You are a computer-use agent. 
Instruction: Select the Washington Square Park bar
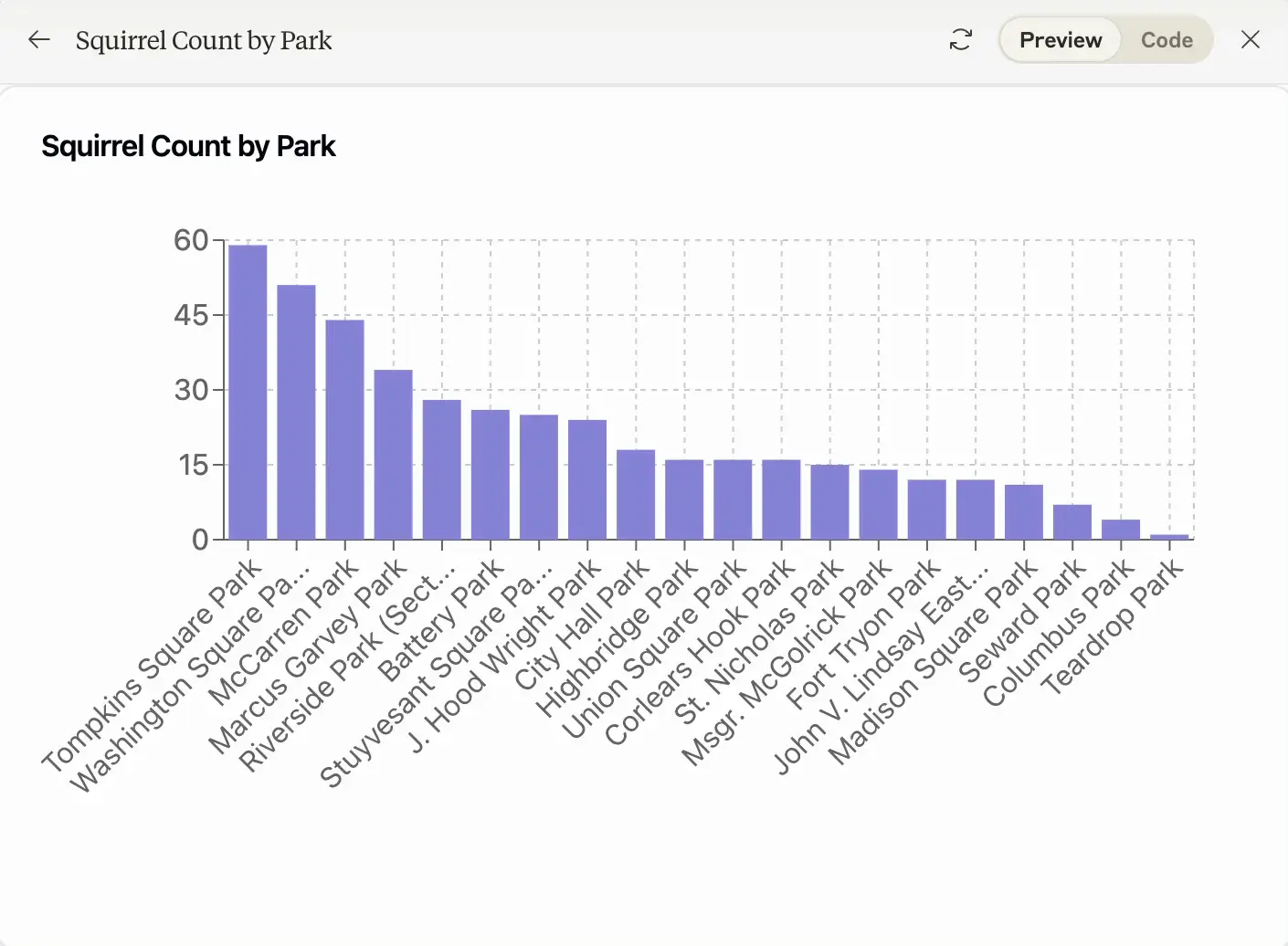pyautogui.click(x=296, y=411)
